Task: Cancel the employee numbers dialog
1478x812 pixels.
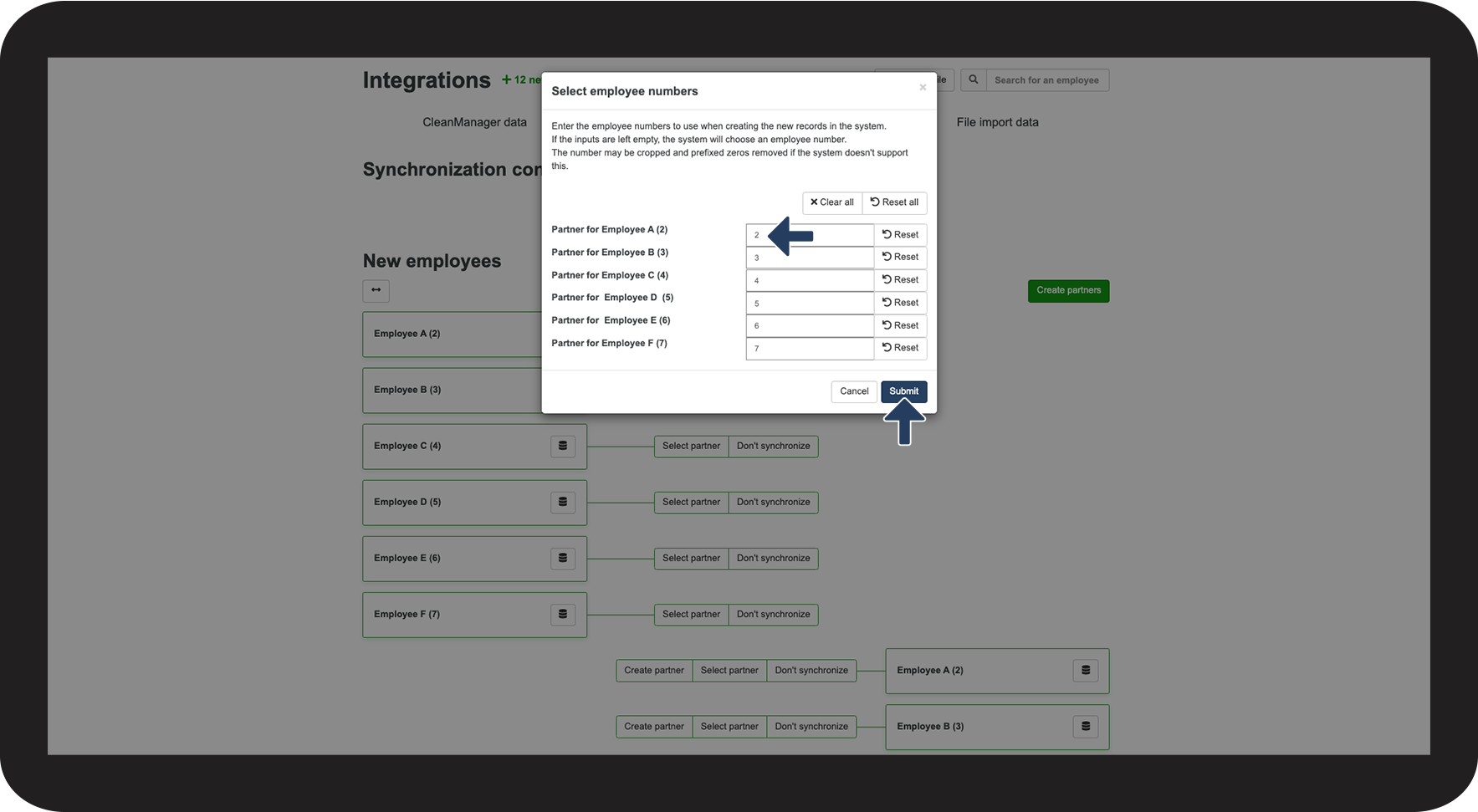Action: 854,391
